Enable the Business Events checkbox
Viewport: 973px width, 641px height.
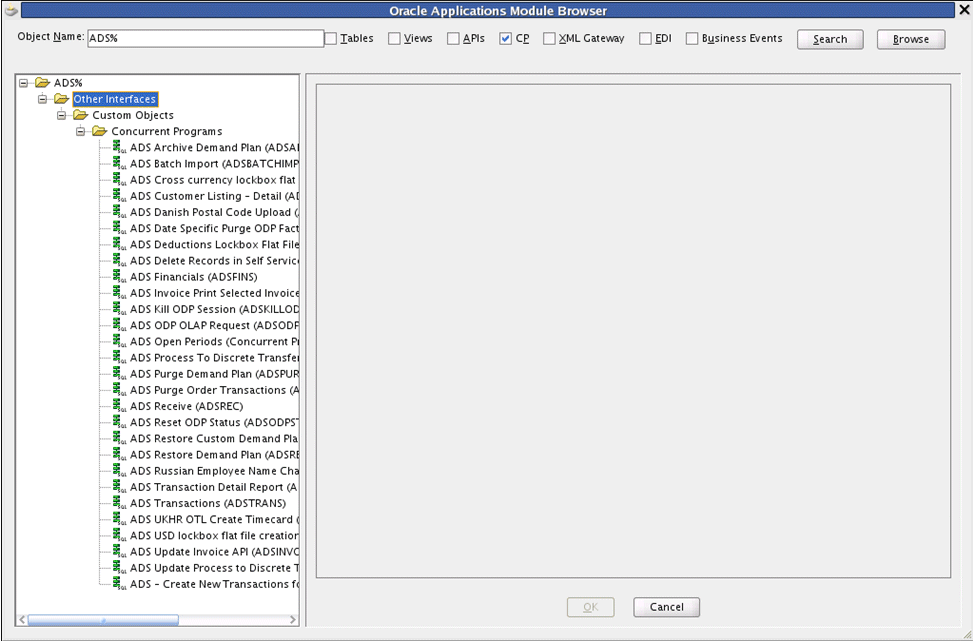click(692, 38)
